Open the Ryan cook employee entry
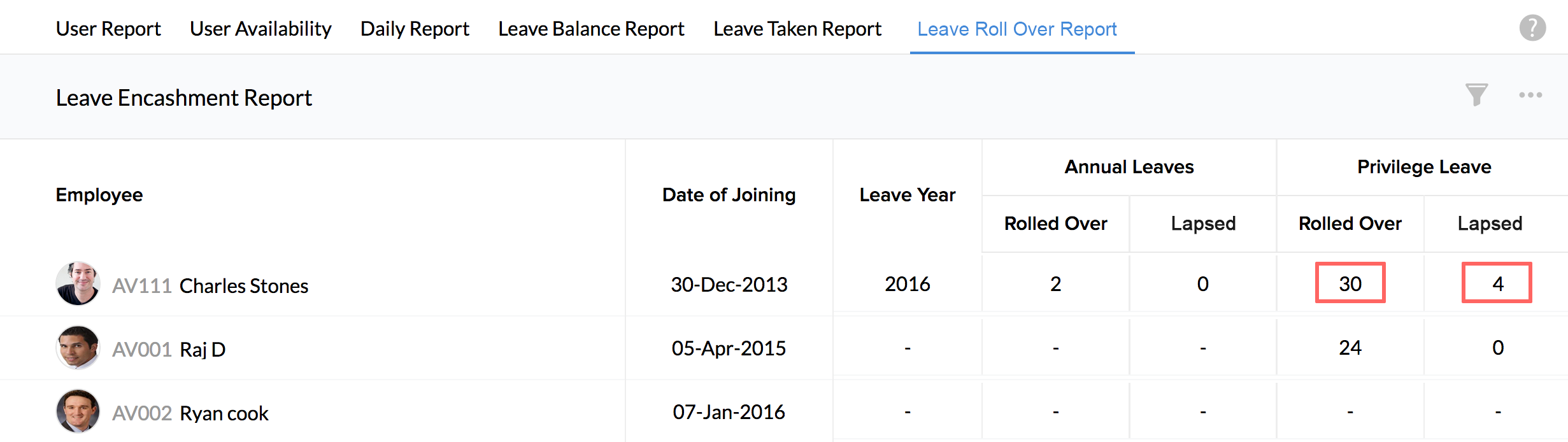The width and height of the screenshot is (1568, 442). point(224,413)
